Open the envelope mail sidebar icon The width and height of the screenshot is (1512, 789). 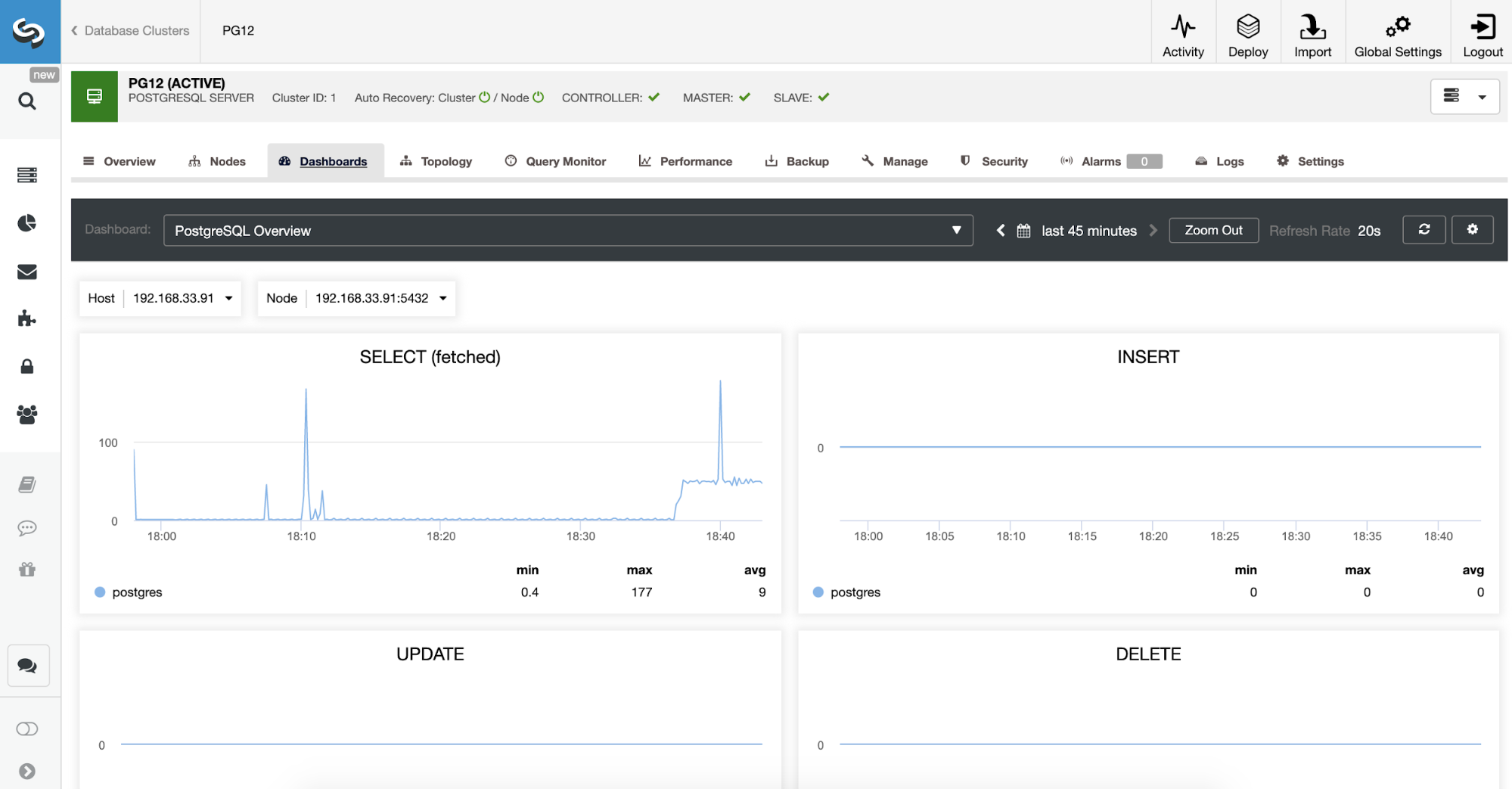(27, 272)
